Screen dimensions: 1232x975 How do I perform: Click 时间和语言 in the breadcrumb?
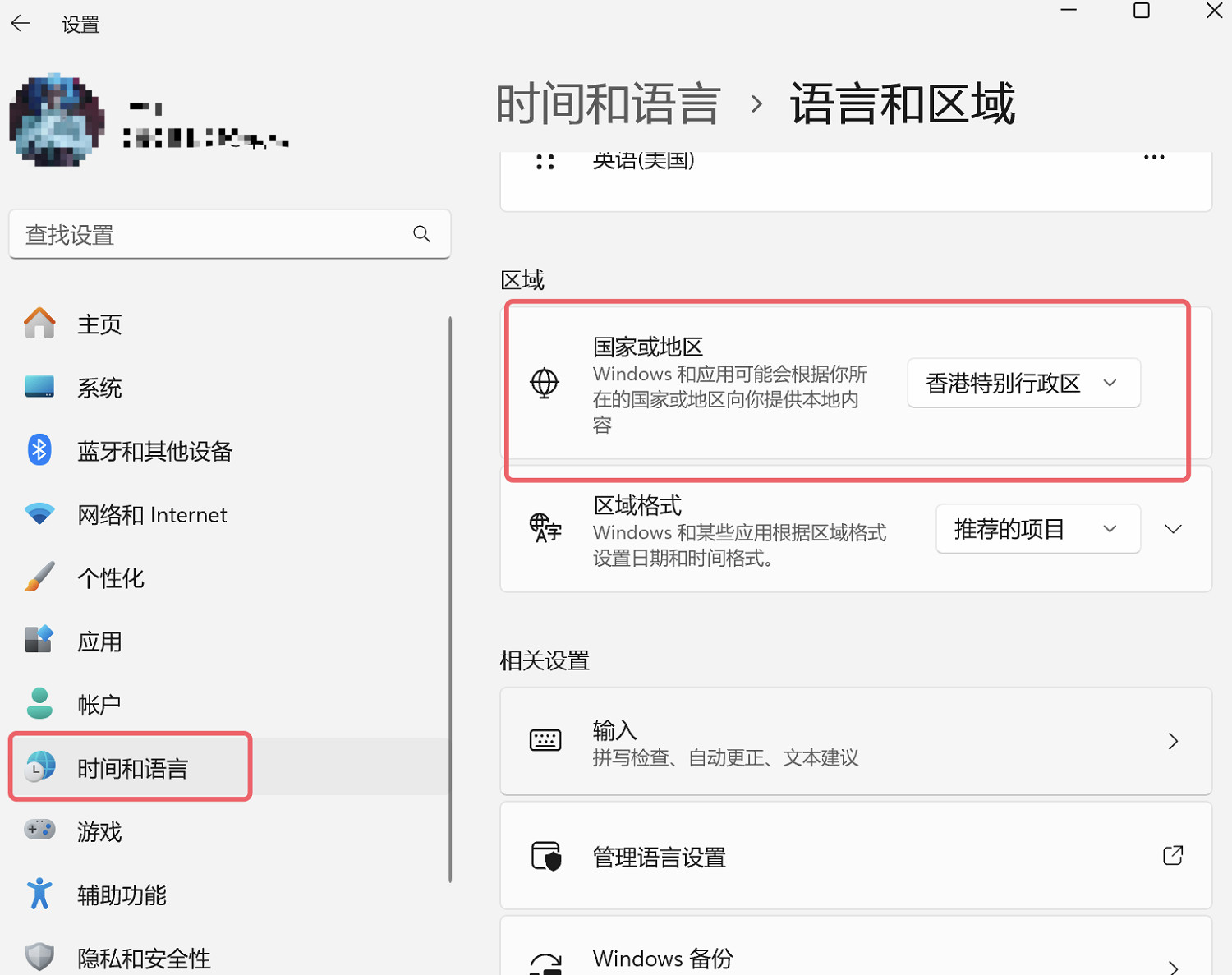[x=607, y=102]
